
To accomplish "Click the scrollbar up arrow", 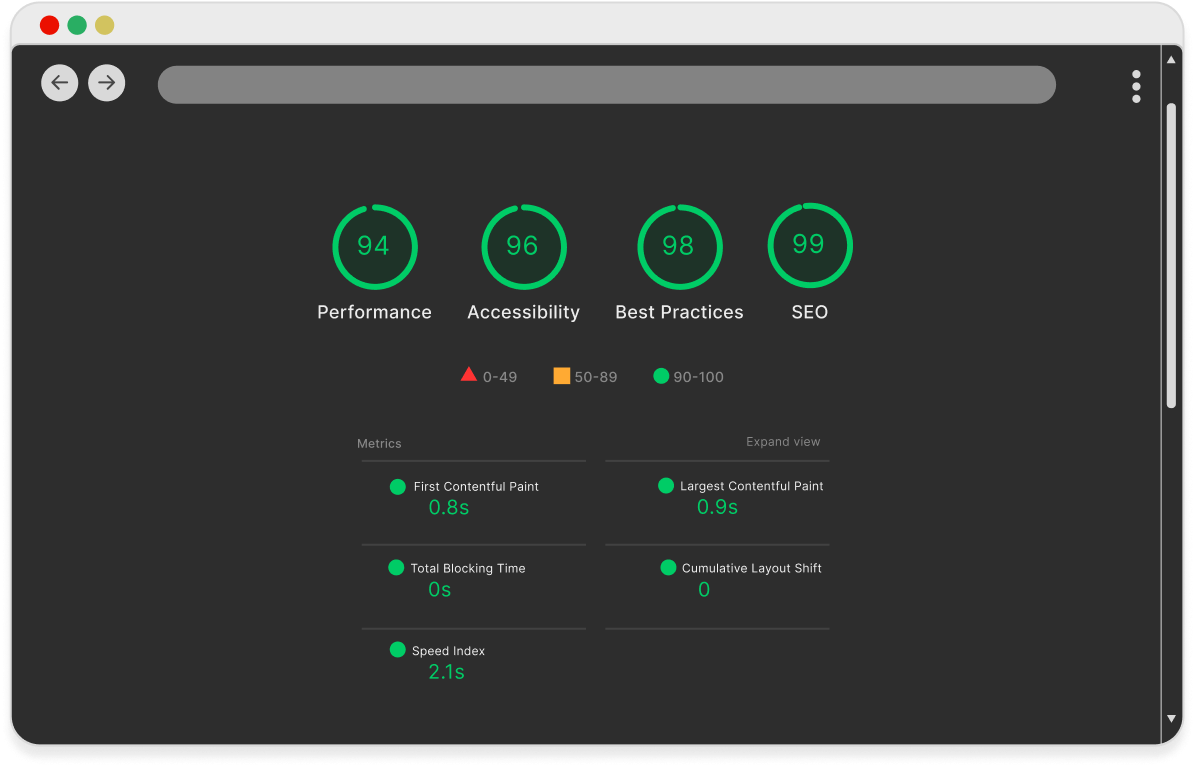I will [x=1171, y=60].
